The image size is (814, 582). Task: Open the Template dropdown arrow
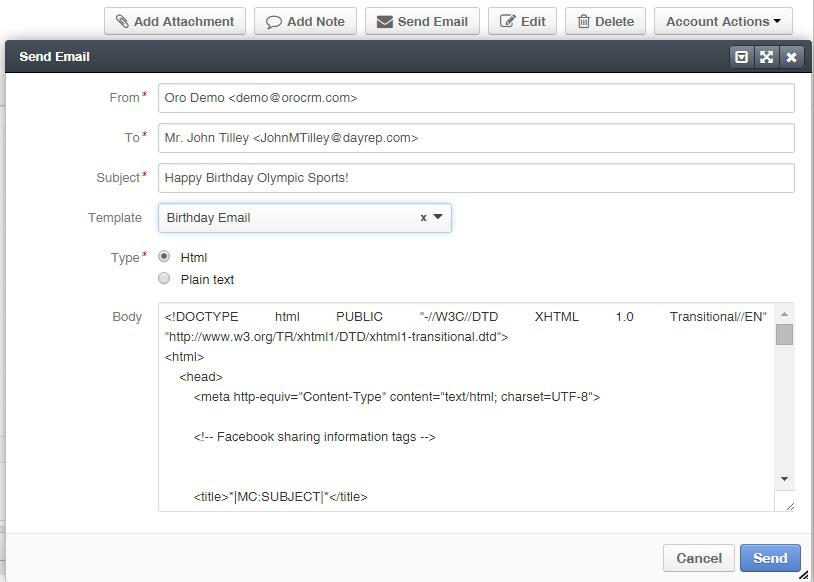pos(438,217)
